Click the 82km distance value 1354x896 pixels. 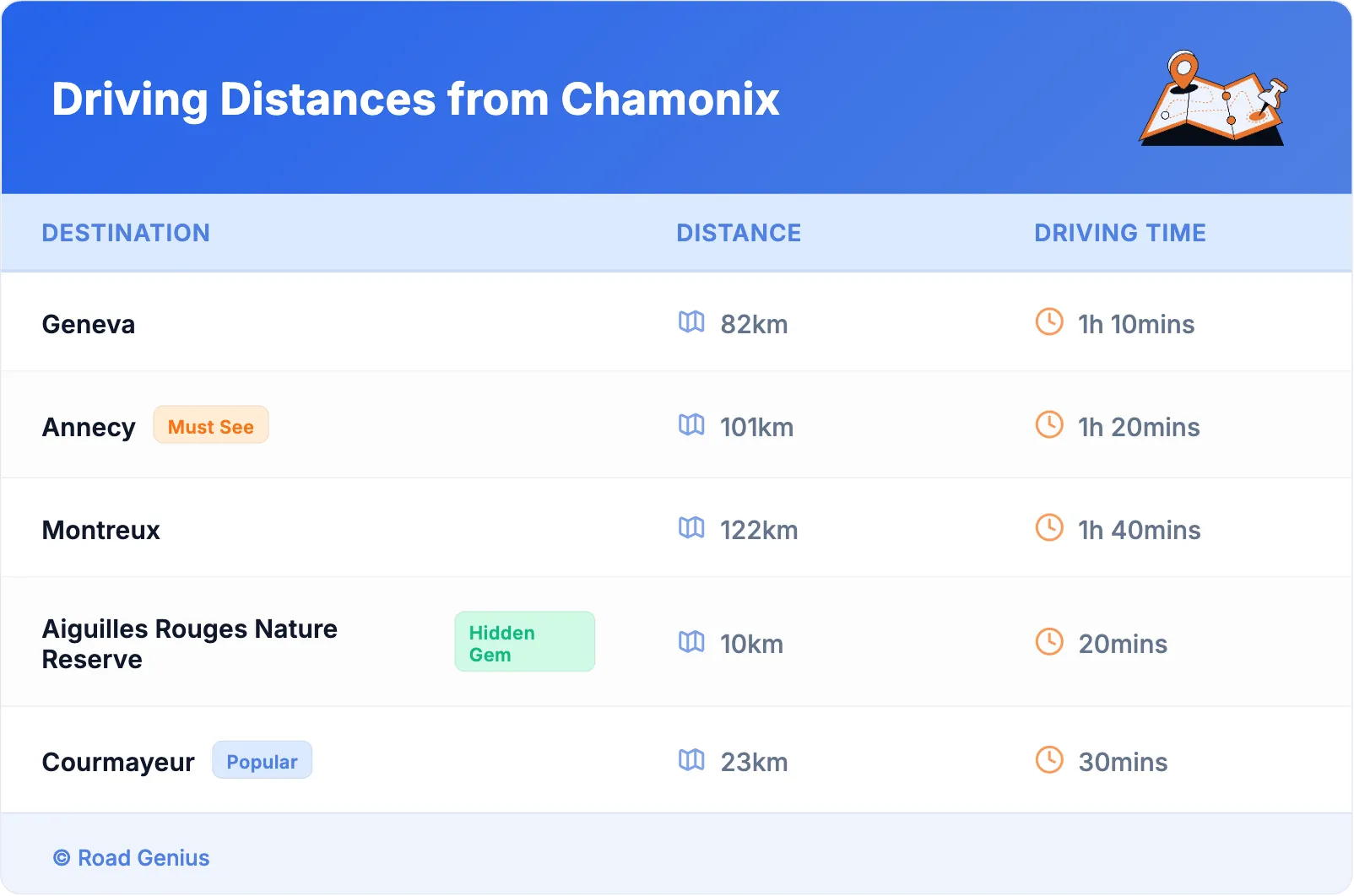[754, 325]
